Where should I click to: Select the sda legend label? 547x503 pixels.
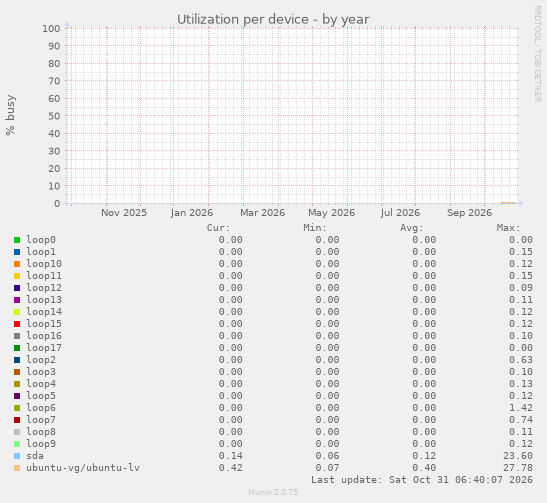pyautogui.click(x=35, y=456)
